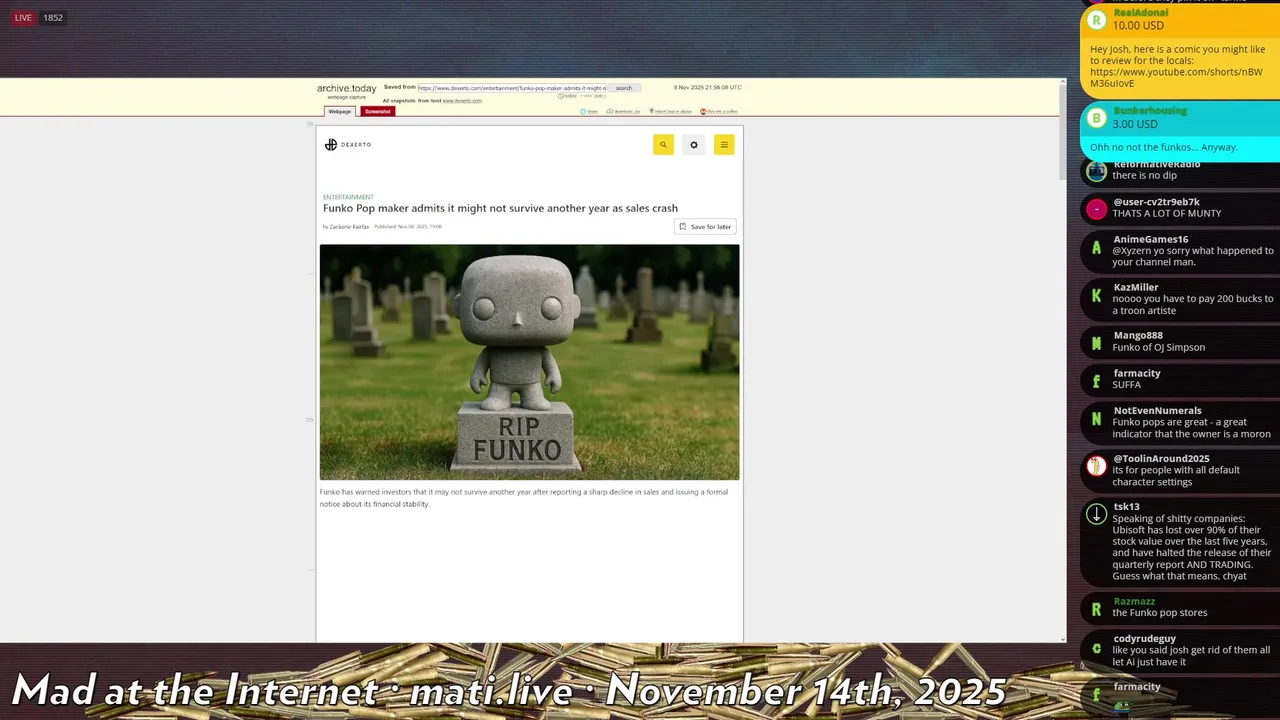Click the archive share link

click(x=589, y=111)
